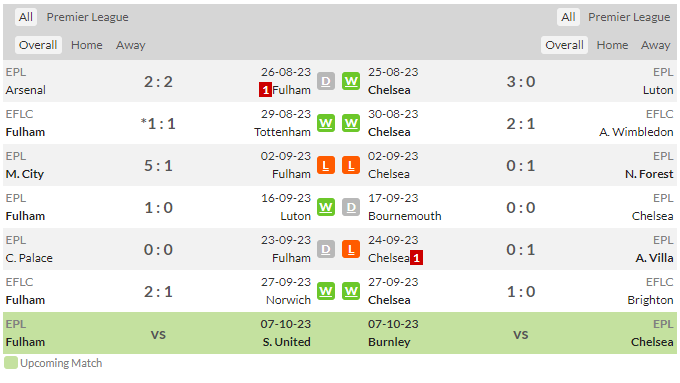Screen dimensions: 680x383
Task: Click the loss badge for Chelsea vs N. Forest
Action: [x=351, y=165]
